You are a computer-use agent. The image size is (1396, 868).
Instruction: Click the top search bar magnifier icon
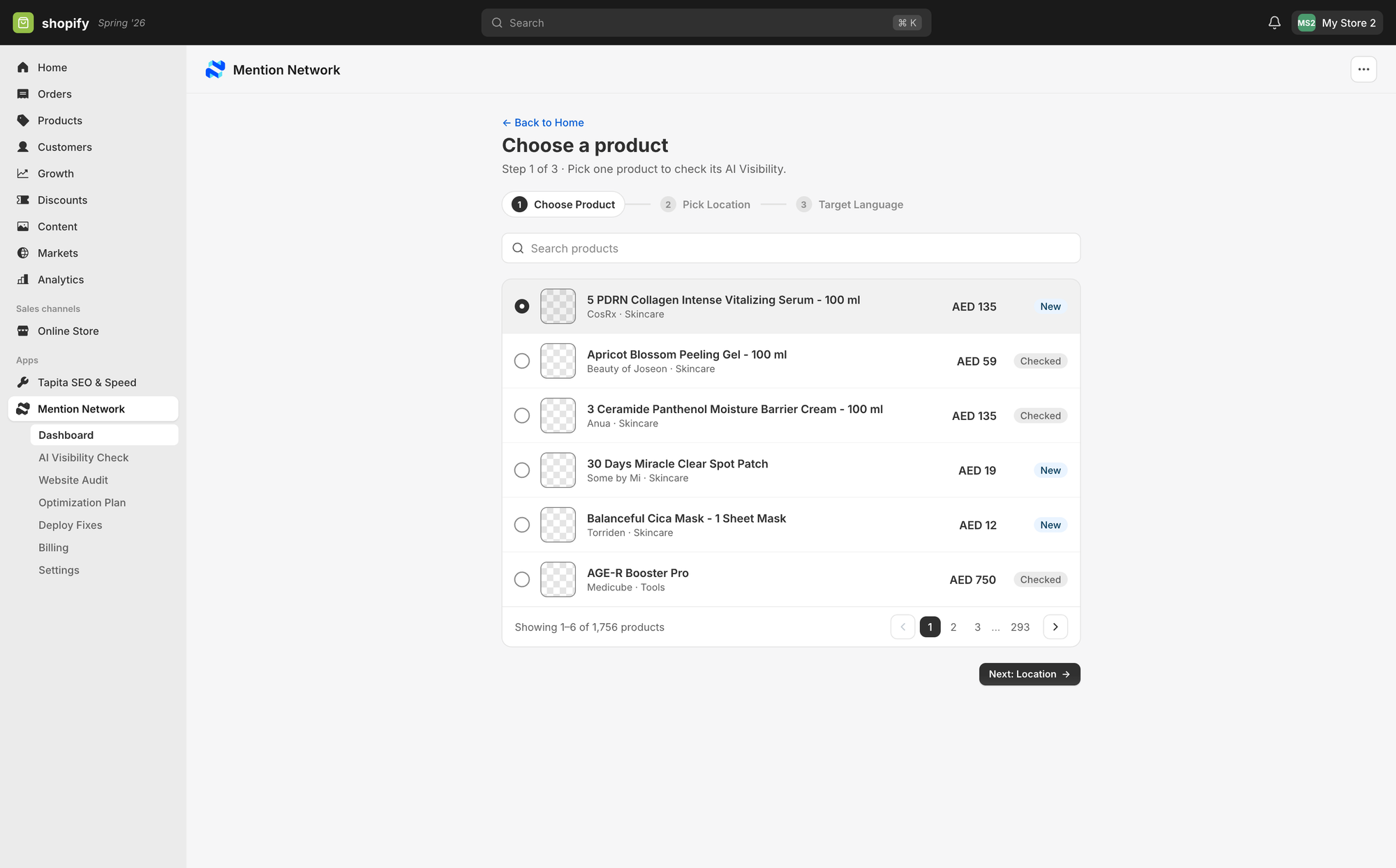click(x=497, y=23)
